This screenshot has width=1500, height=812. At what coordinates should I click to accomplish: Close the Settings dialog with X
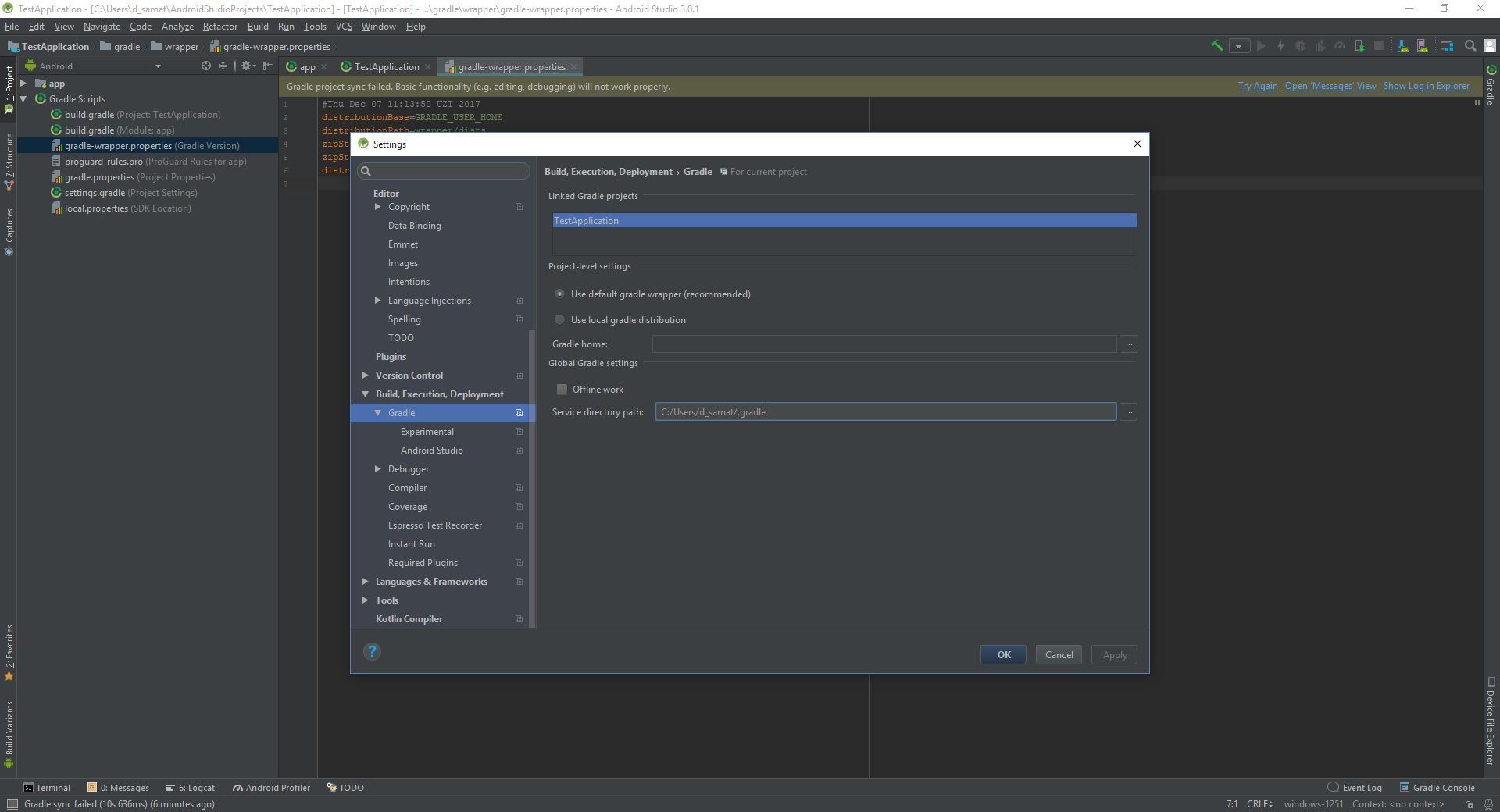pyautogui.click(x=1137, y=144)
